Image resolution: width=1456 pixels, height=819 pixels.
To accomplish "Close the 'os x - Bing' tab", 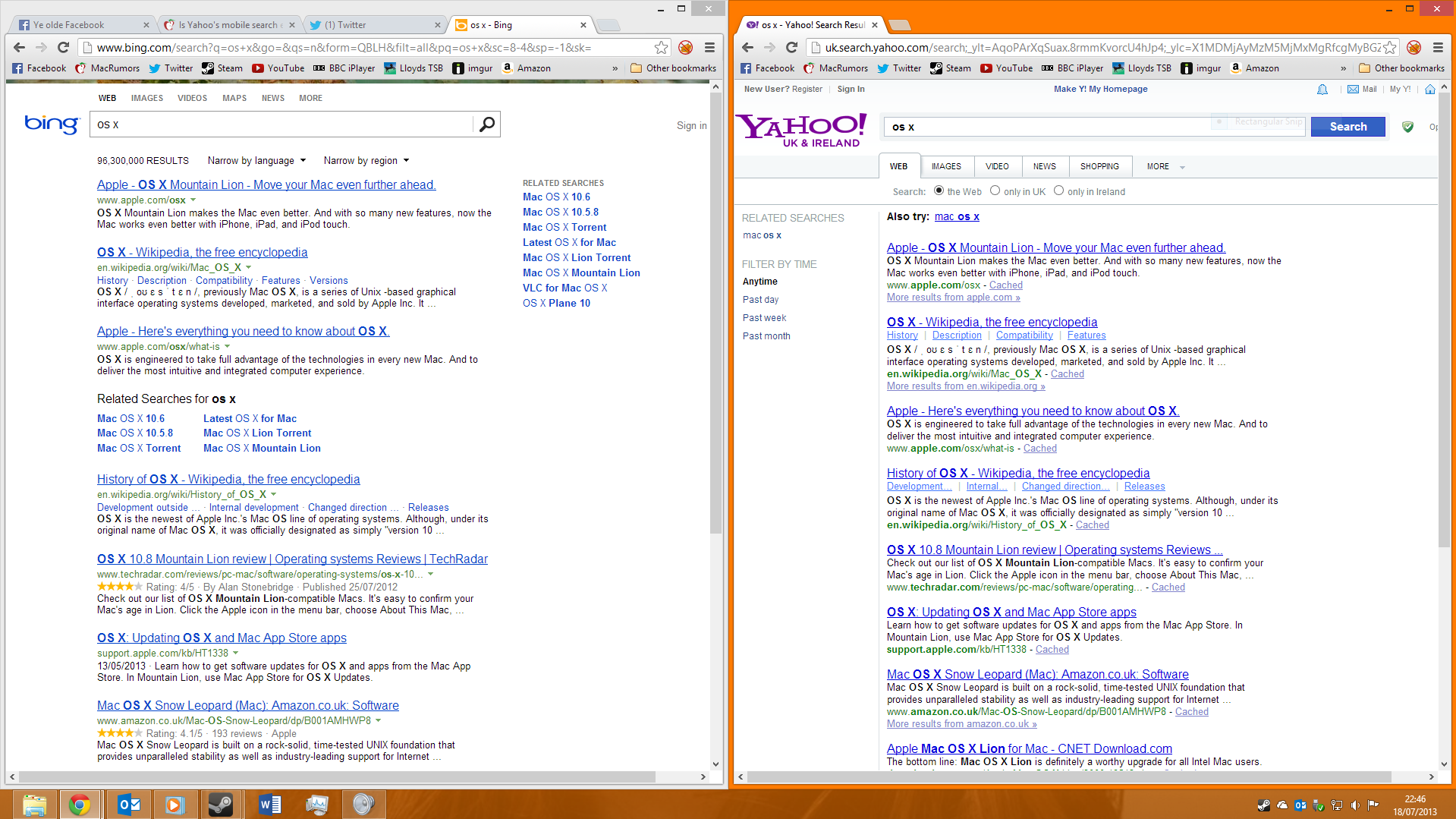I will click(583, 25).
